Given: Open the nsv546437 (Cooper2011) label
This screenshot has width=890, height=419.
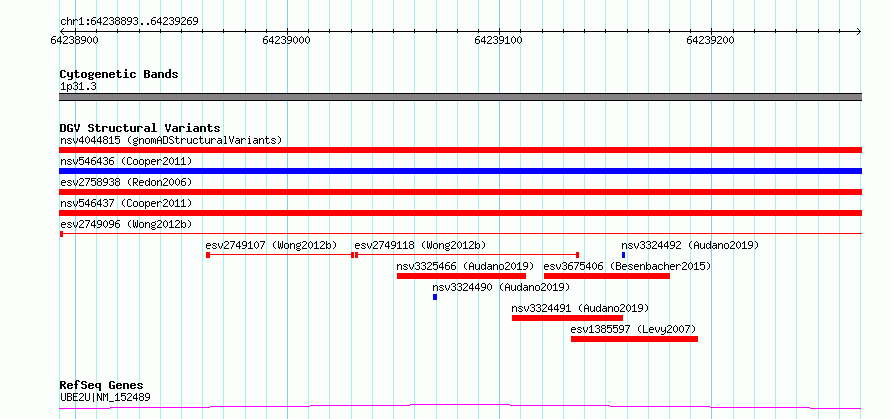Looking at the screenshot, I should point(126,203).
